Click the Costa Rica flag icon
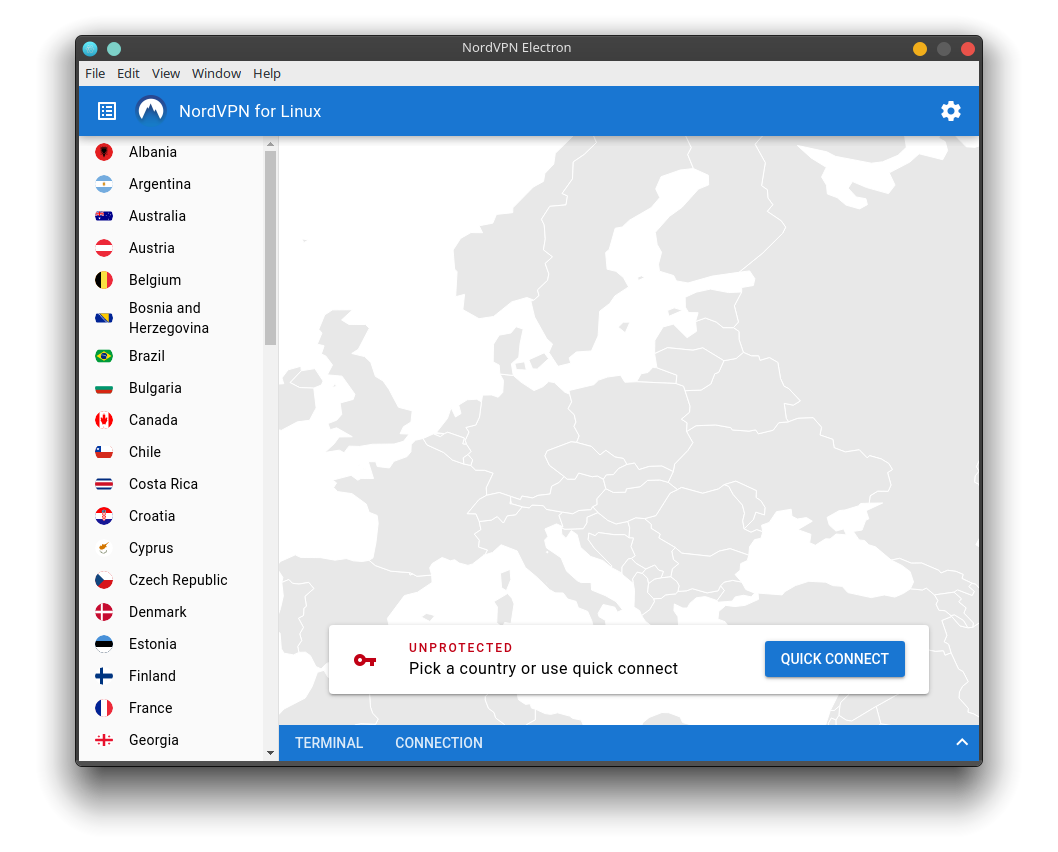 104,484
